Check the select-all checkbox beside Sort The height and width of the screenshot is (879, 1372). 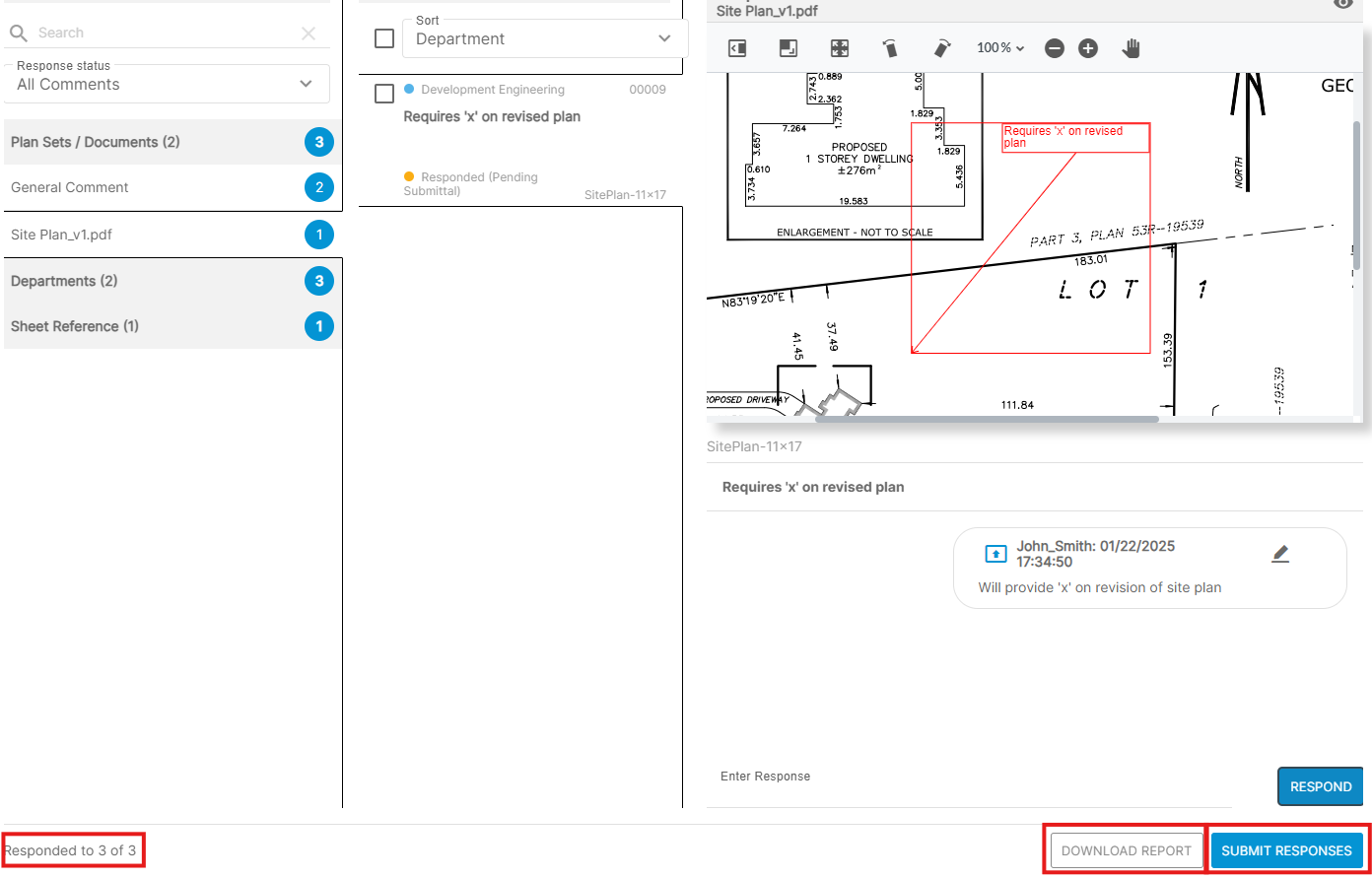coord(384,39)
